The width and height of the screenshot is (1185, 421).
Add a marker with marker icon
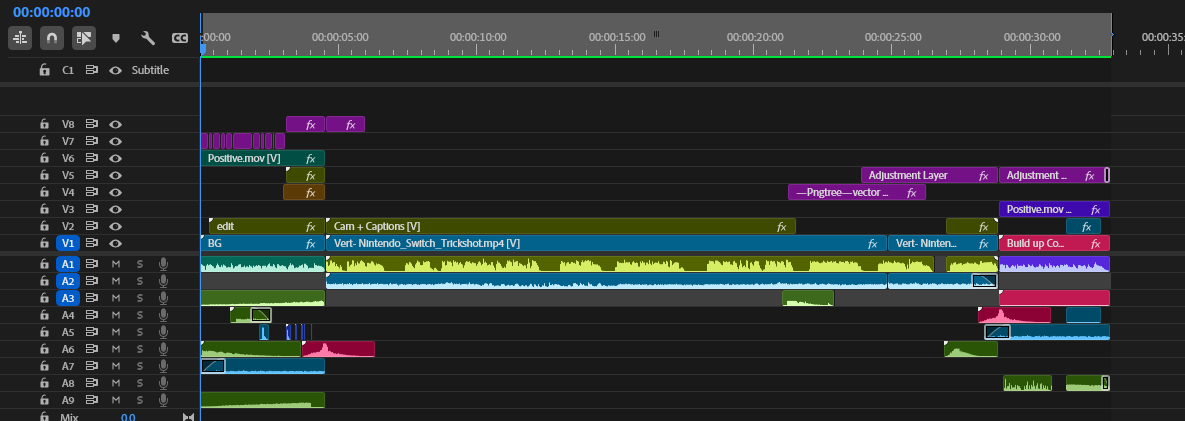click(x=116, y=38)
